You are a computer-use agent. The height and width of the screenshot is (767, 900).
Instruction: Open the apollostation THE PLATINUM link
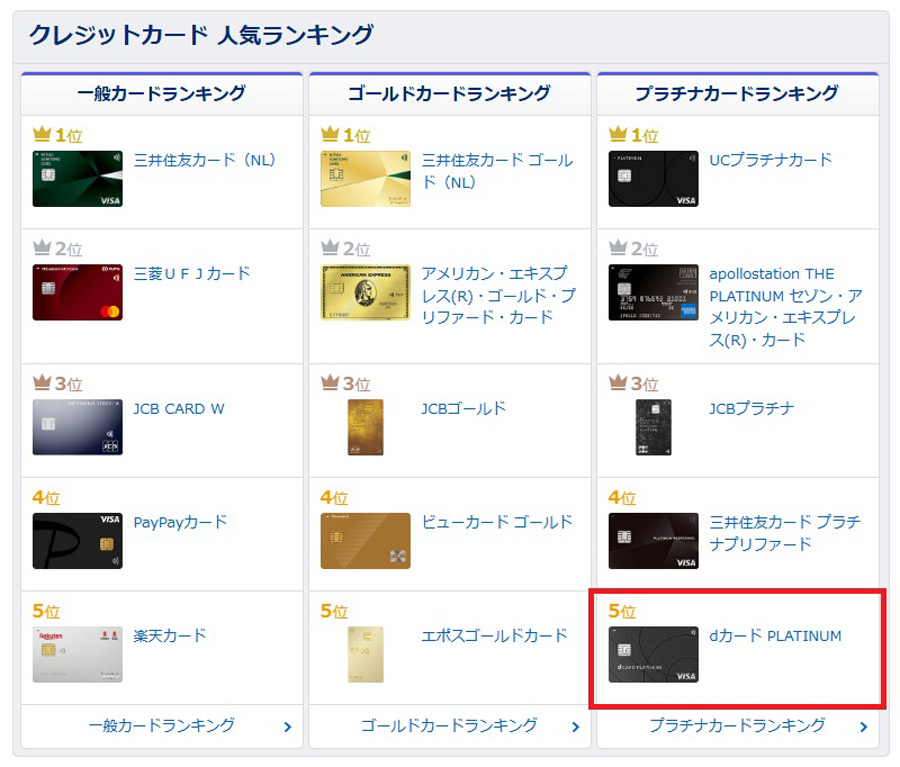click(786, 307)
